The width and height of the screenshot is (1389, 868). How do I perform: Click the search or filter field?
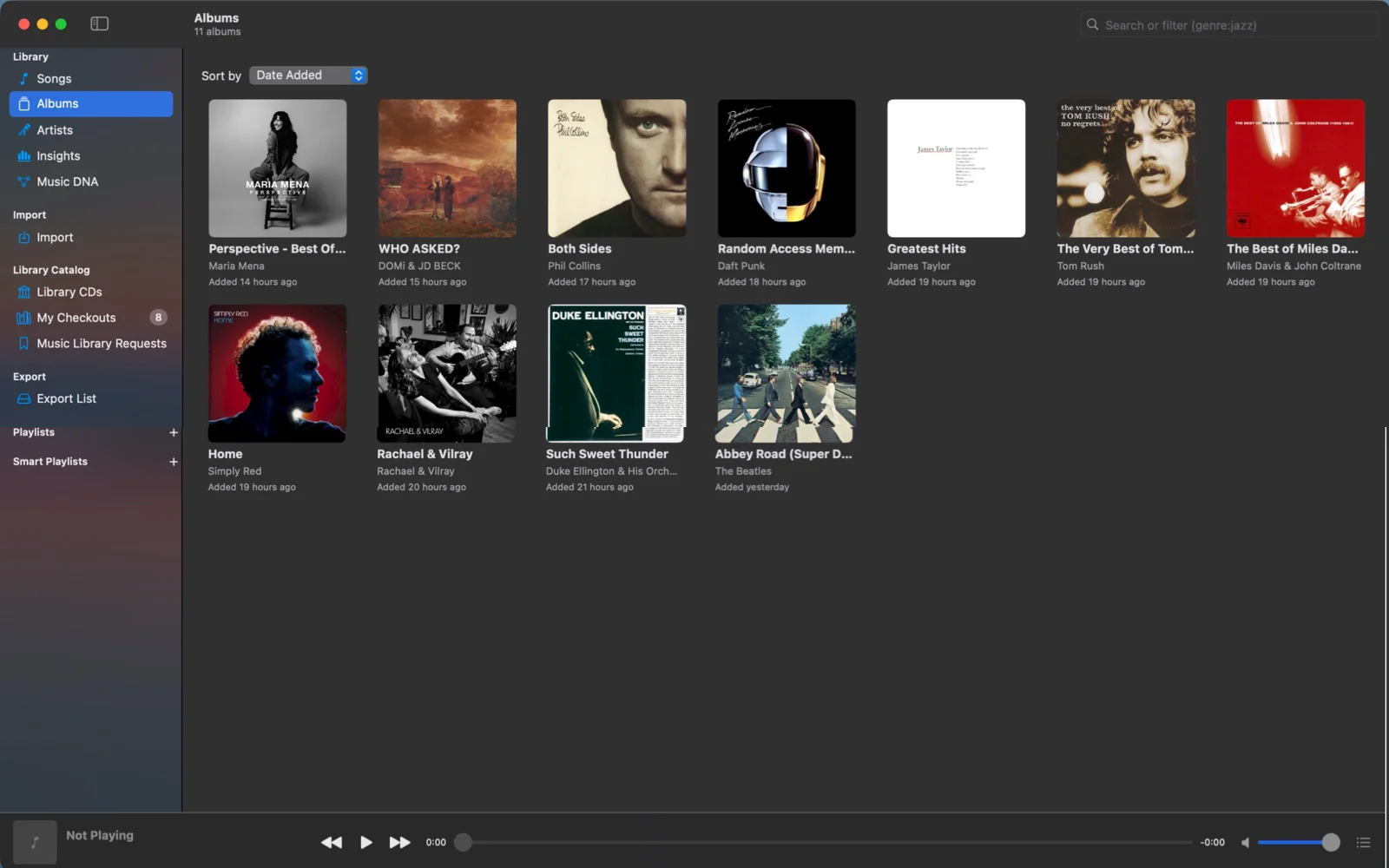coord(1228,25)
